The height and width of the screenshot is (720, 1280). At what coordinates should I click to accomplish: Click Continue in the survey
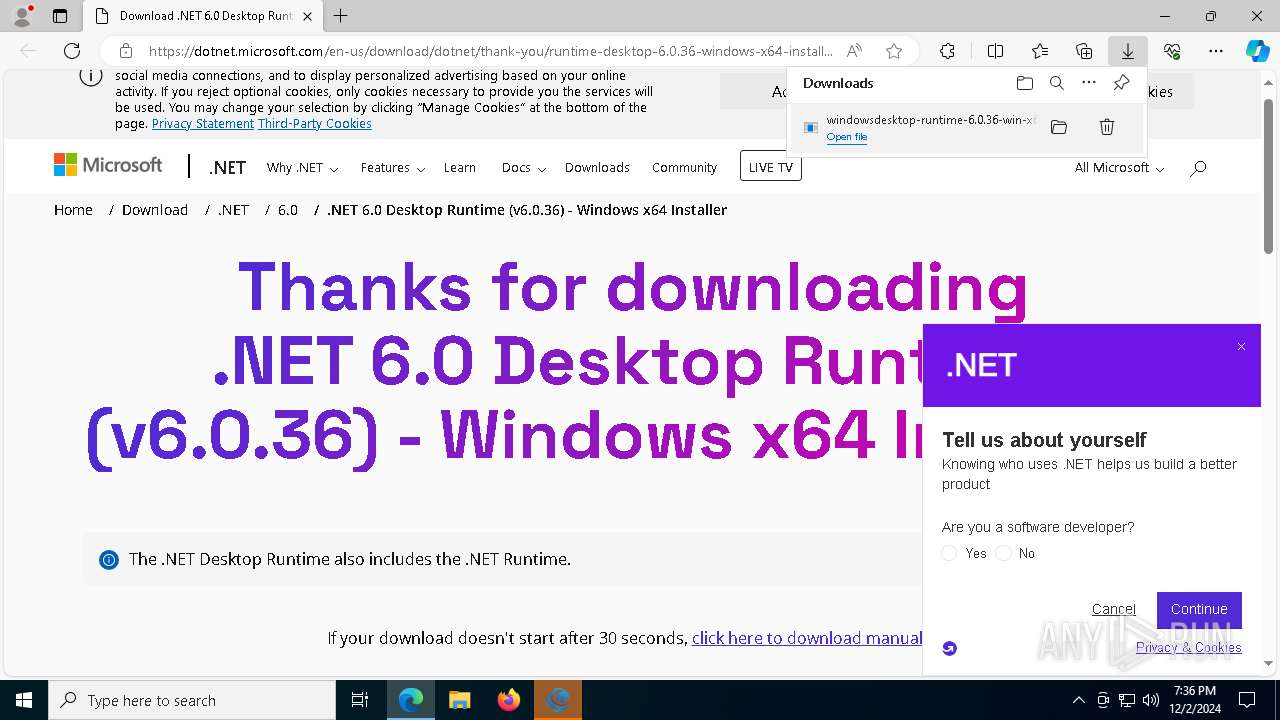1199,609
